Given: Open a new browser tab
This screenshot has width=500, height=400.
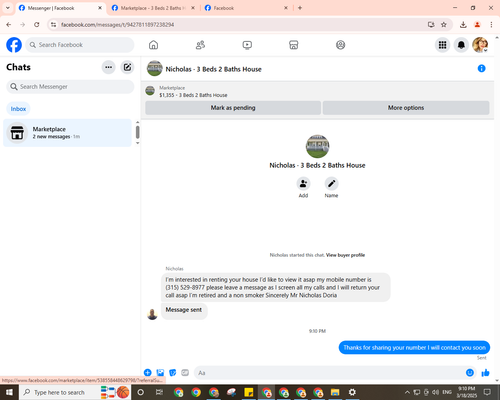Looking at the screenshot, I should click(300, 8).
